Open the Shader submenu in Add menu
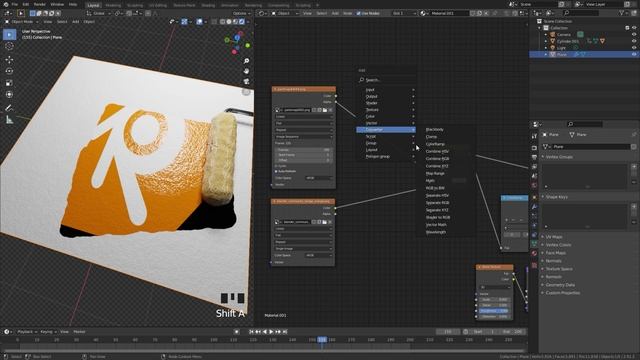 pos(386,103)
